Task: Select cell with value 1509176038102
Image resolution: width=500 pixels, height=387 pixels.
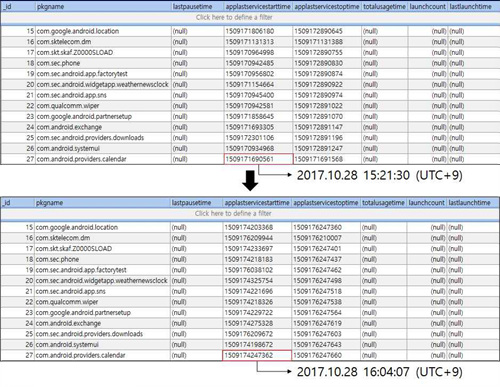Action: click(x=257, y=270)
